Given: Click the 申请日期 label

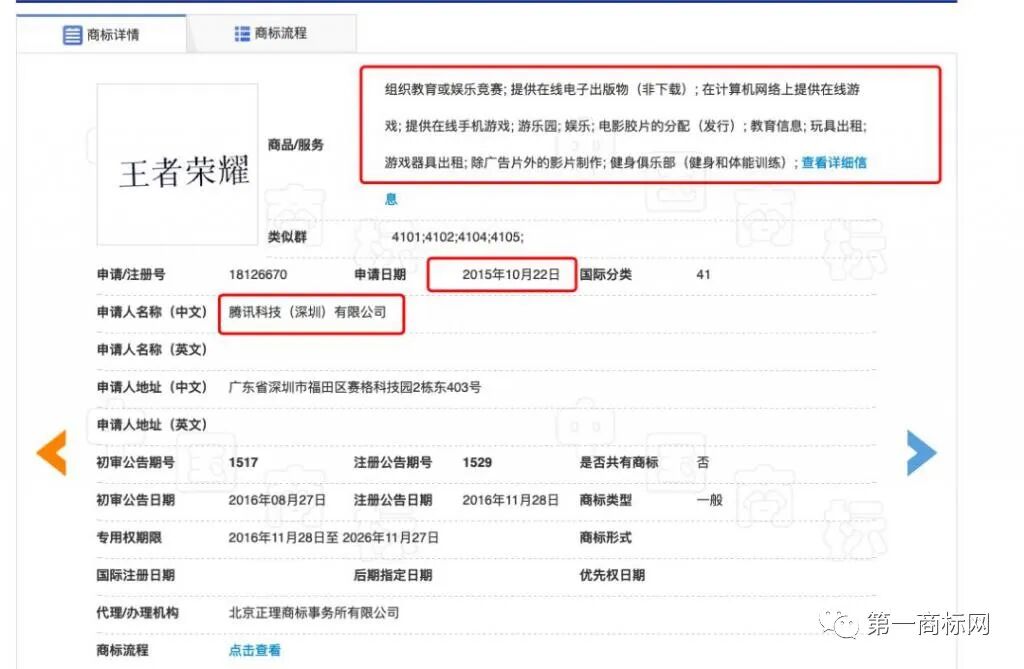Looking at the screenshot, I should coord(380,274).
